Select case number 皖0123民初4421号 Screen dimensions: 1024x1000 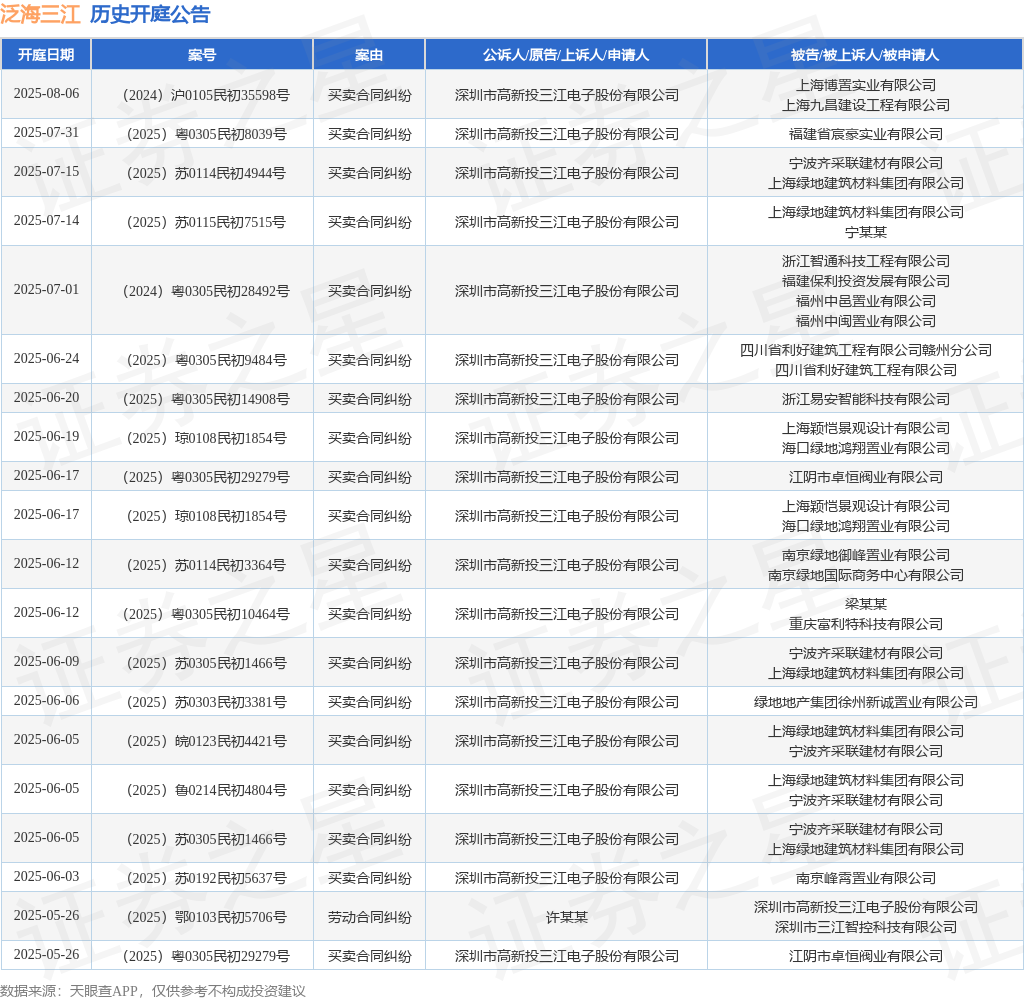206,741
